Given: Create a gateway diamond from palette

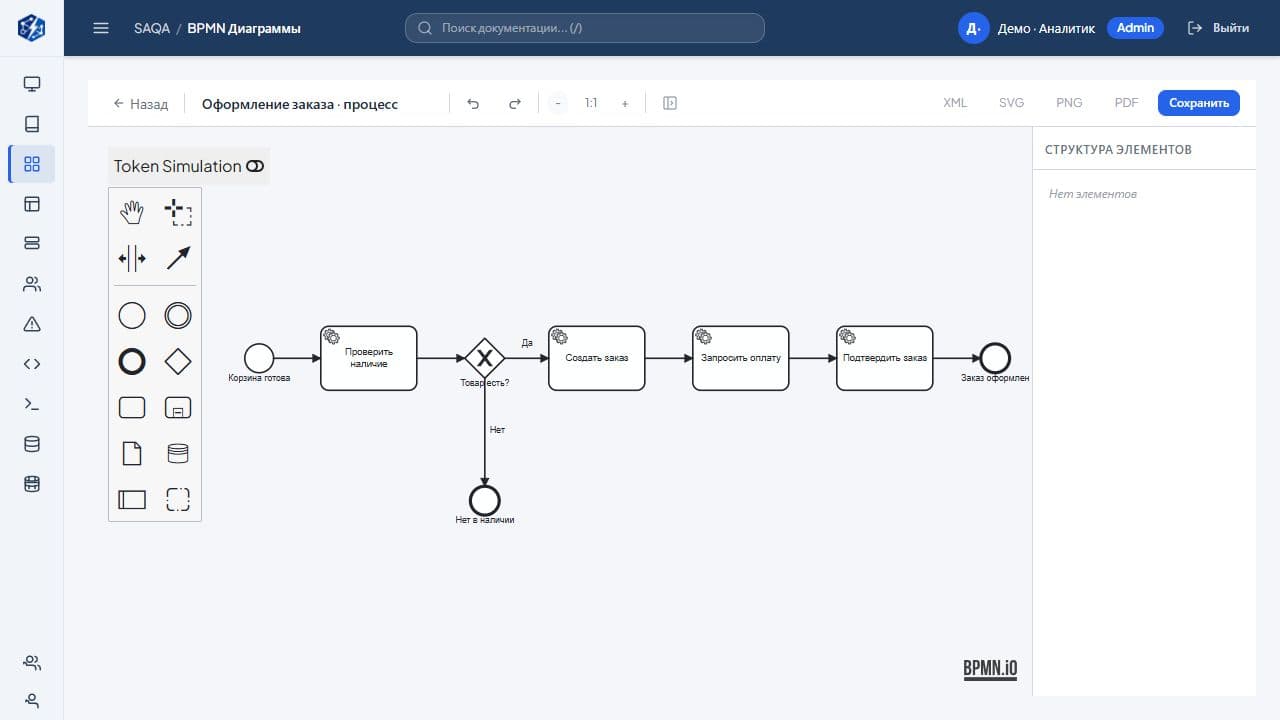Looking at the screenshot, I should tap(178, 362).
